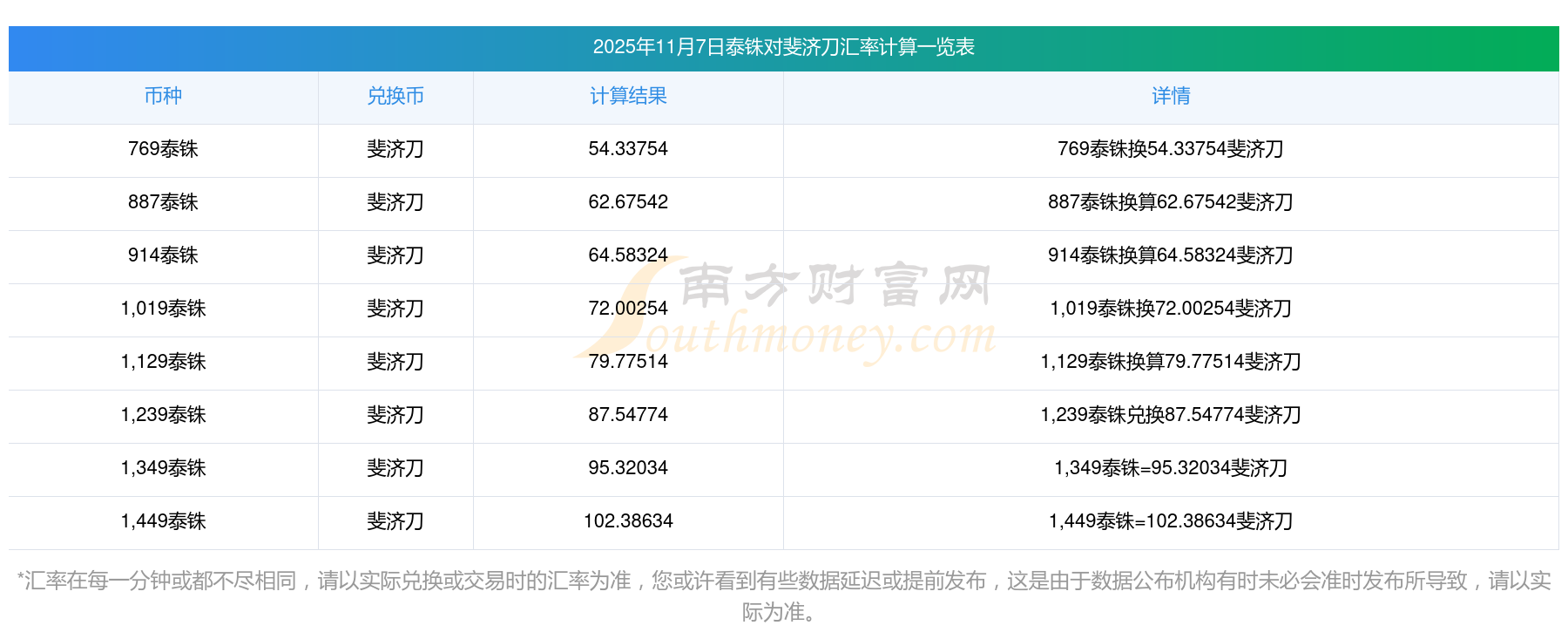The height and width of the screenshot is (639, 1568).
Task: Click the 计算结果 column header
Action: tap(628, 96)
